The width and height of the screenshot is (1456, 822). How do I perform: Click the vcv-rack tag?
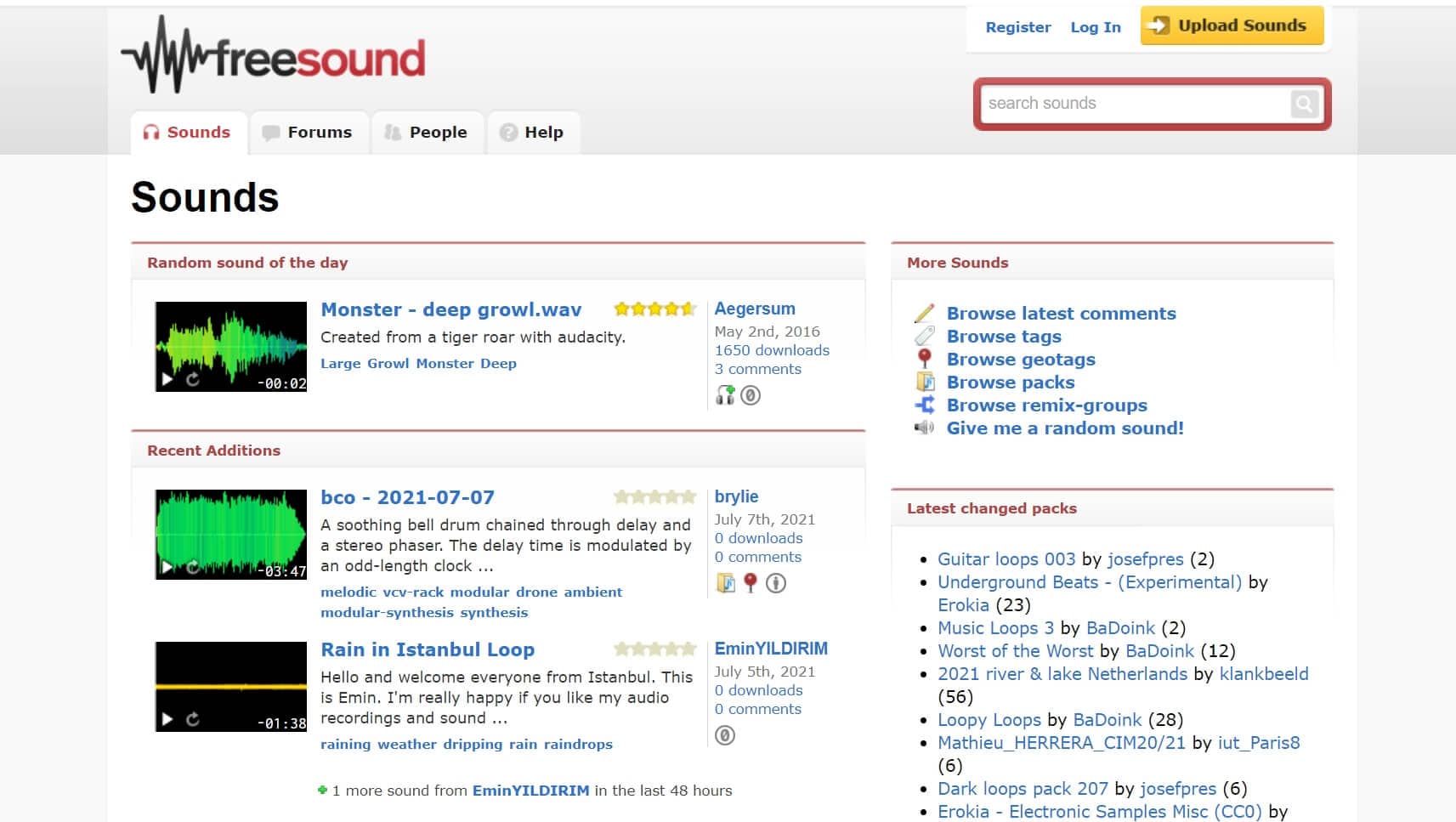pyautogui.click(x=413, y=592)
